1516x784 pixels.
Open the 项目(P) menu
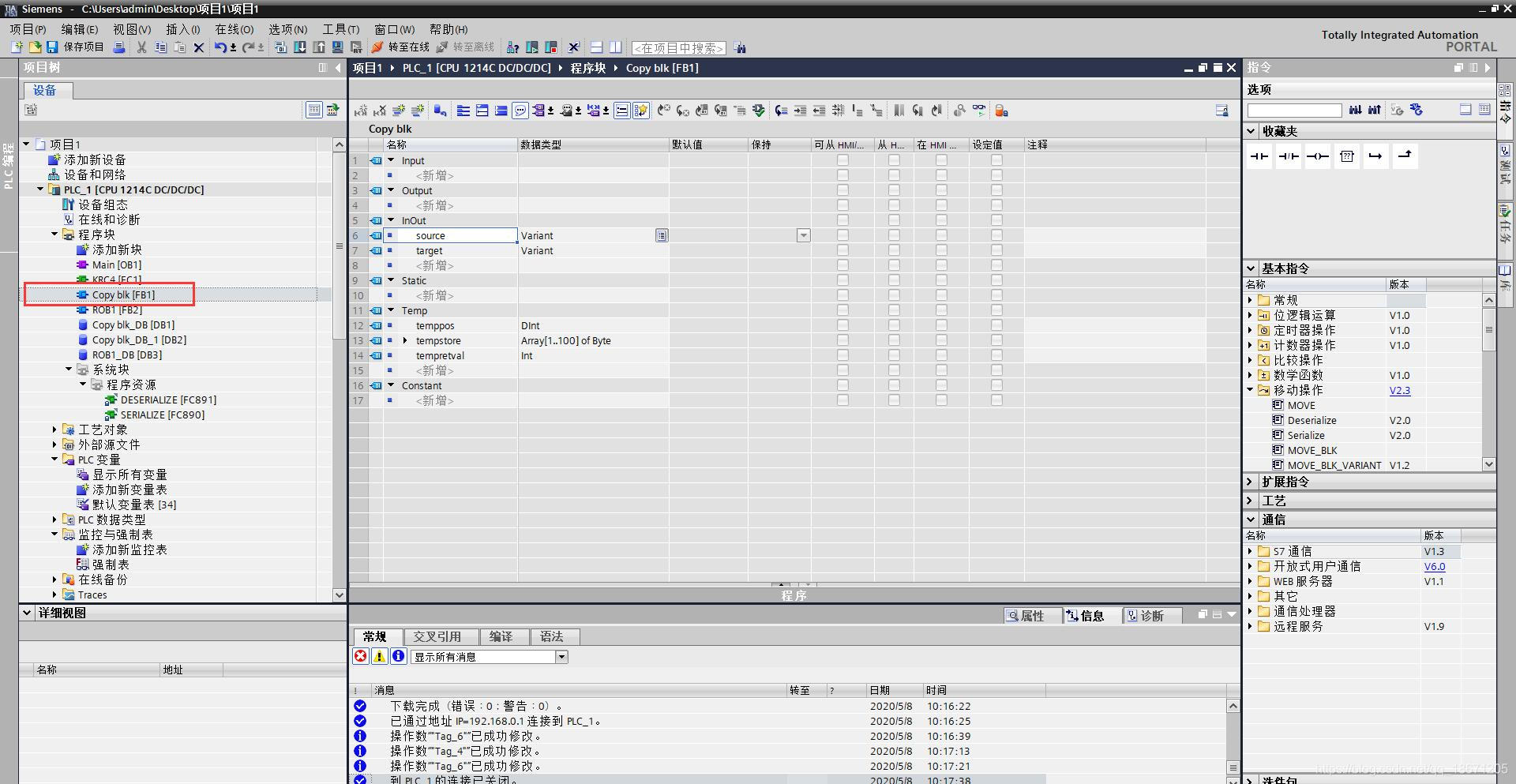pos(28,29)
